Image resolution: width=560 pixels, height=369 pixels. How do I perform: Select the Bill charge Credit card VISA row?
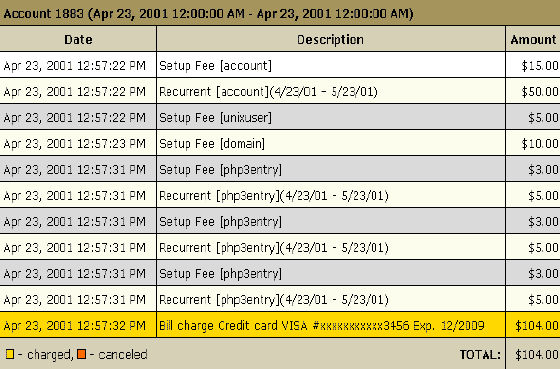(x=280, y=325)
